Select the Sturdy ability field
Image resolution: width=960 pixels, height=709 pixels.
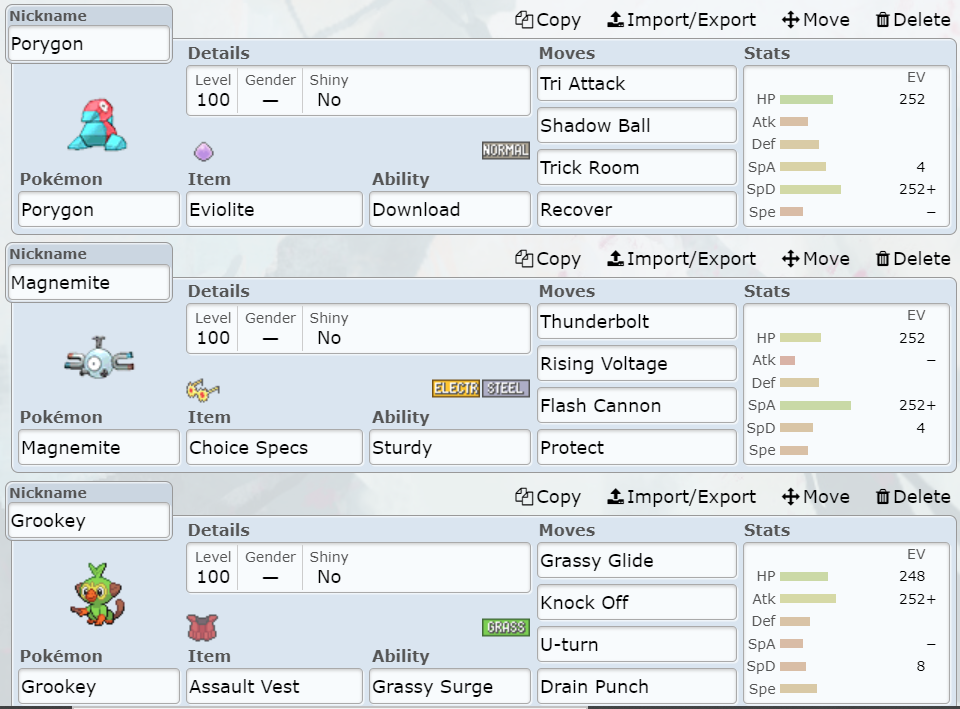click(x=450, y=448)
